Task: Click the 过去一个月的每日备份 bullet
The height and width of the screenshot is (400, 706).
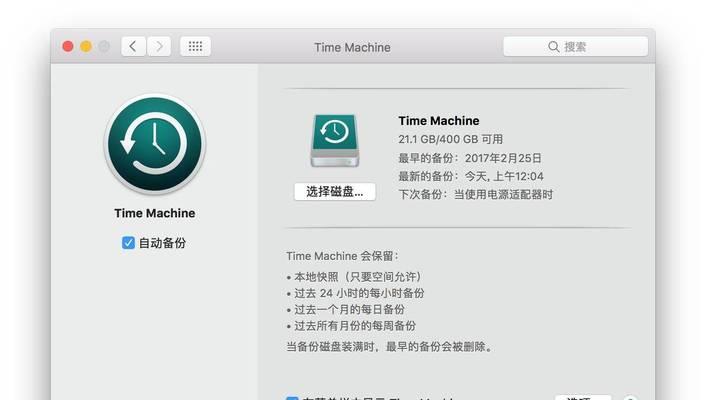Action: pyautogui.click(x=345, y=309)
